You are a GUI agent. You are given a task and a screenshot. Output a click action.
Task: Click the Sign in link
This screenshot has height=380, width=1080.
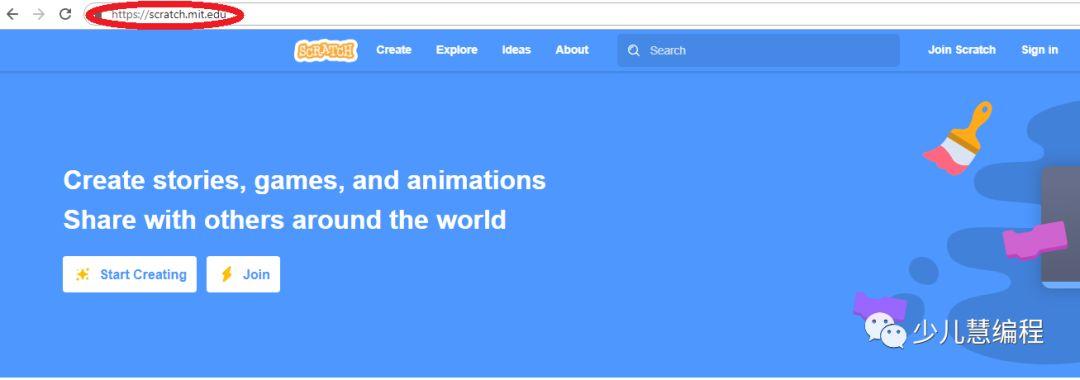(1039, 50)
